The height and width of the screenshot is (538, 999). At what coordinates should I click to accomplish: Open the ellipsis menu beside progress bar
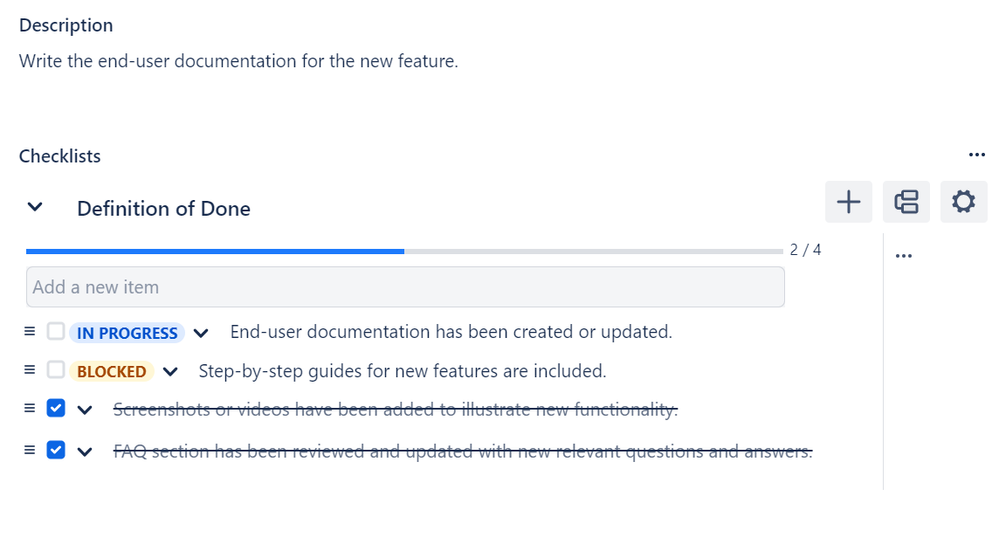click(904, 256)
